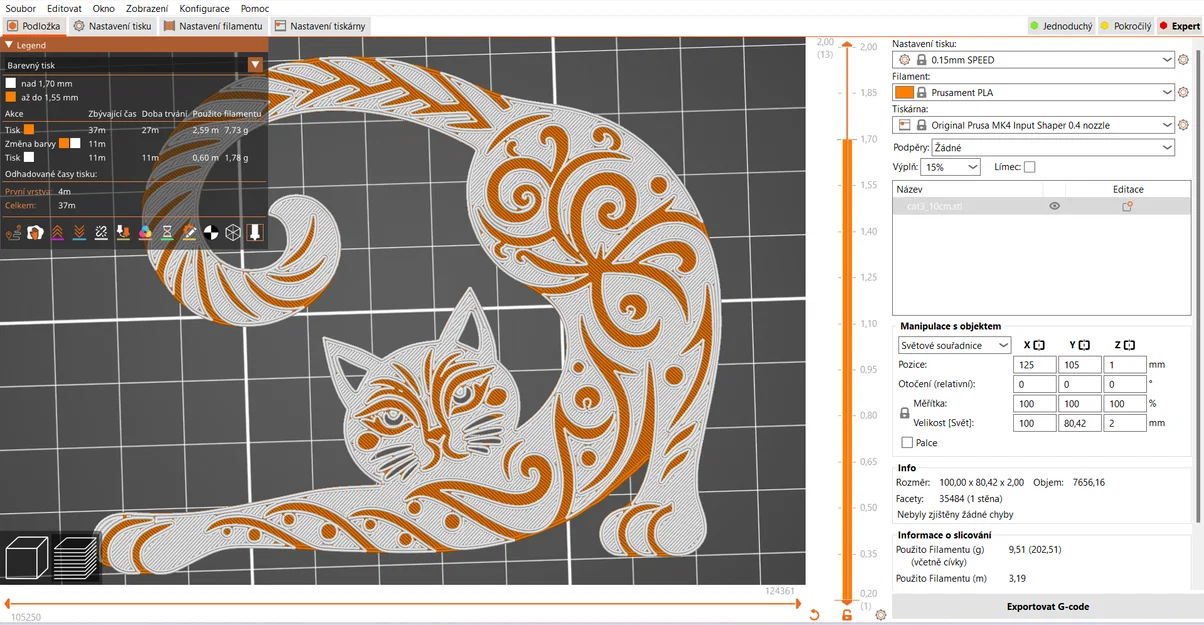Screen dimensions: 1204x625
Task: Switch to sliced layers preview view
Action: 76,559
